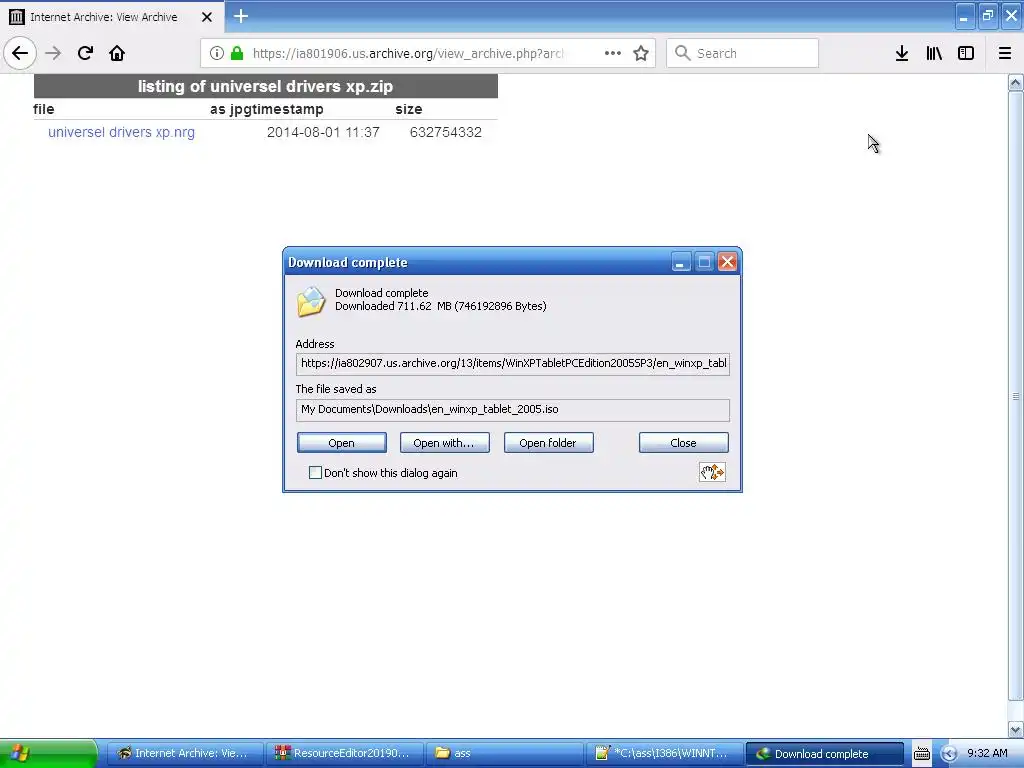Close the Download complete dialog with X
Viewport: 1024px width, 768px height.
tap(727, 263)
